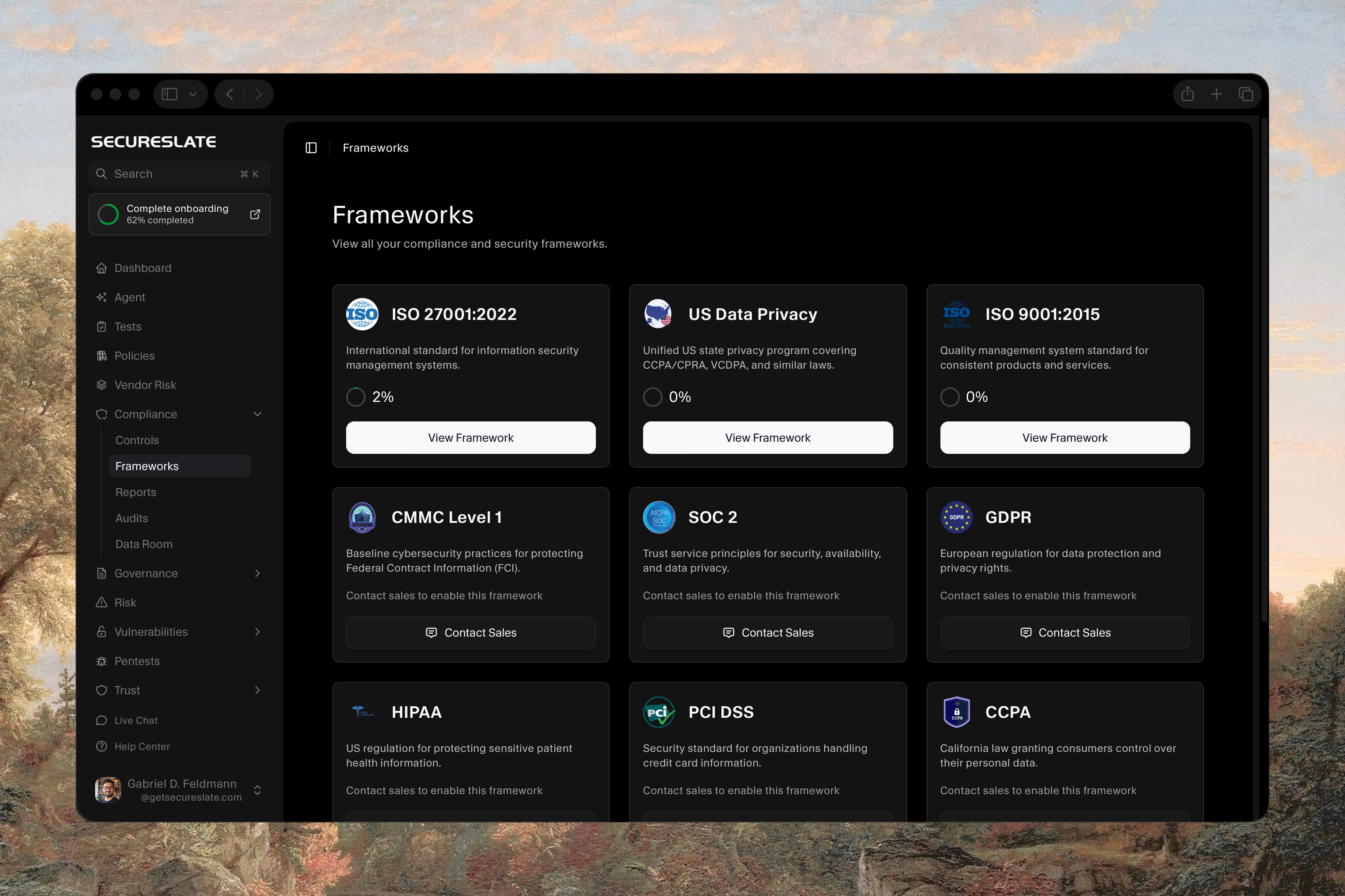
Task: Click the GDPR stars logo
Action: tap(956, 517)
